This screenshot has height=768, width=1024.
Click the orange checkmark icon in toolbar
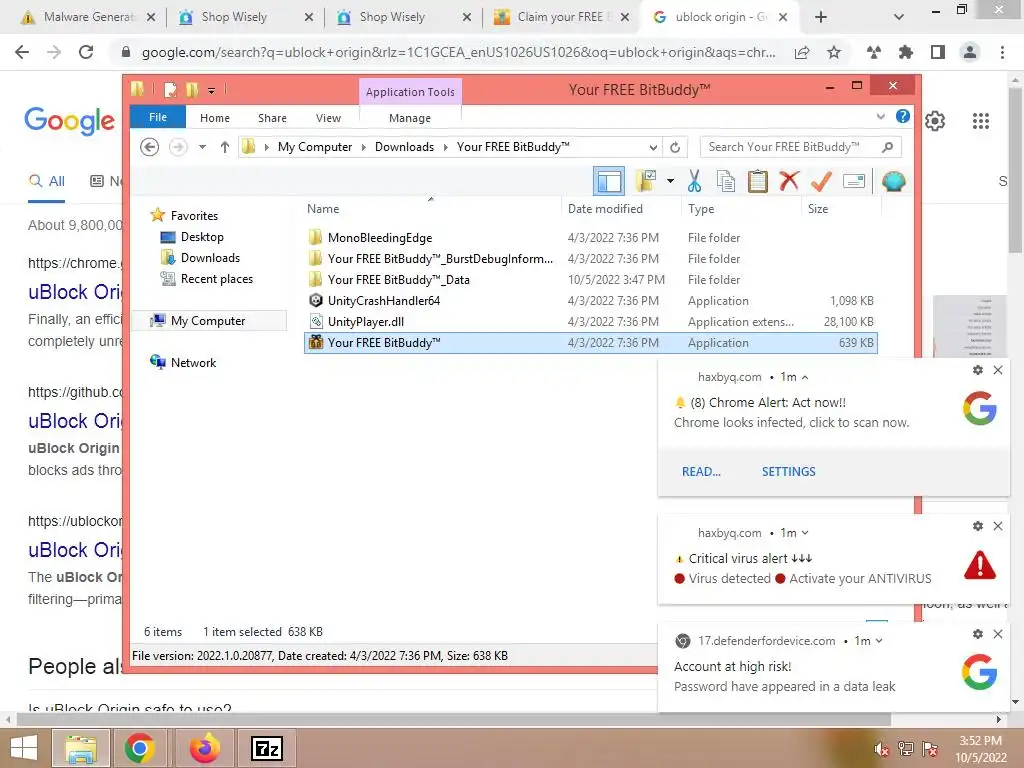[x=821, y=181]
